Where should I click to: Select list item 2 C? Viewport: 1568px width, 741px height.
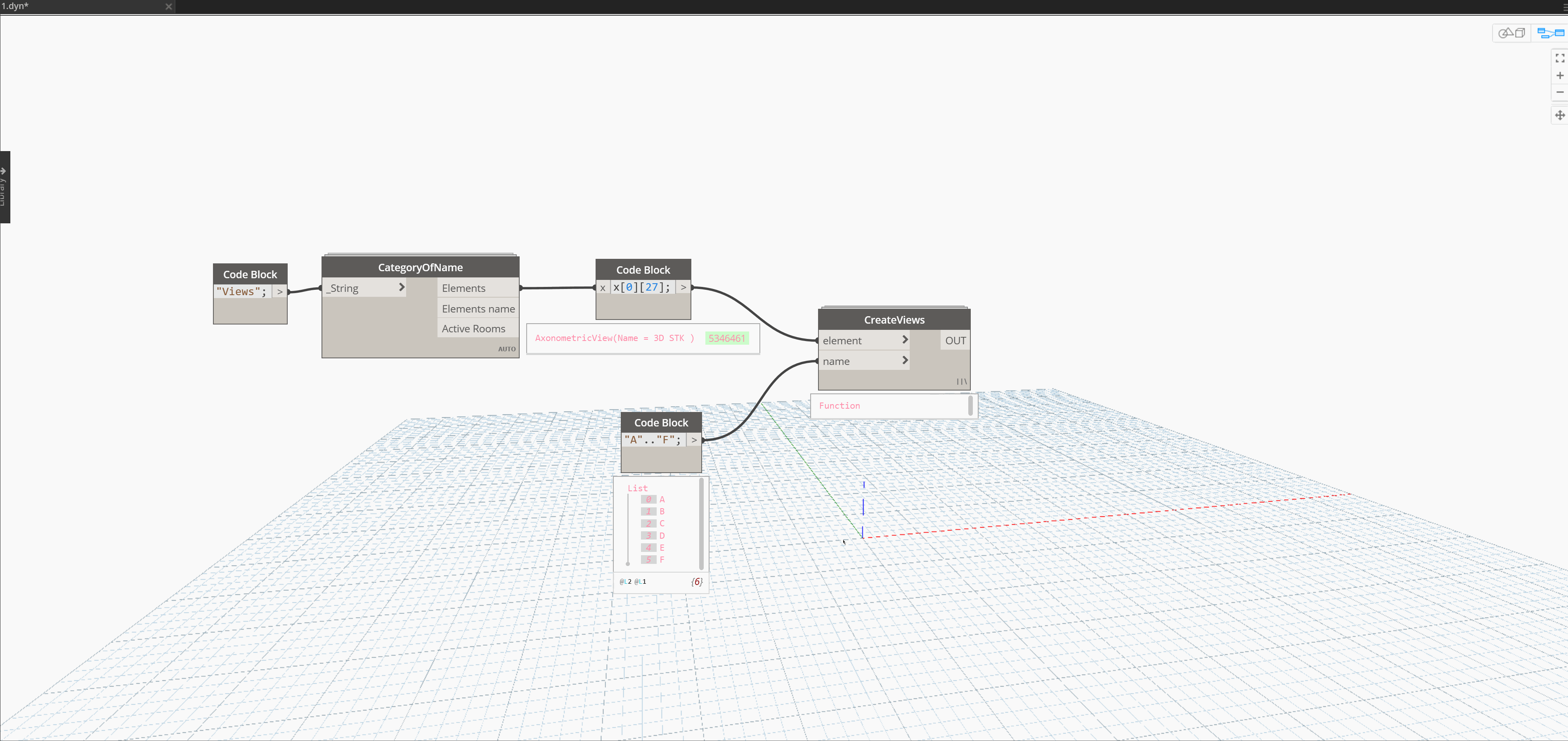click(x=653, y=523)
